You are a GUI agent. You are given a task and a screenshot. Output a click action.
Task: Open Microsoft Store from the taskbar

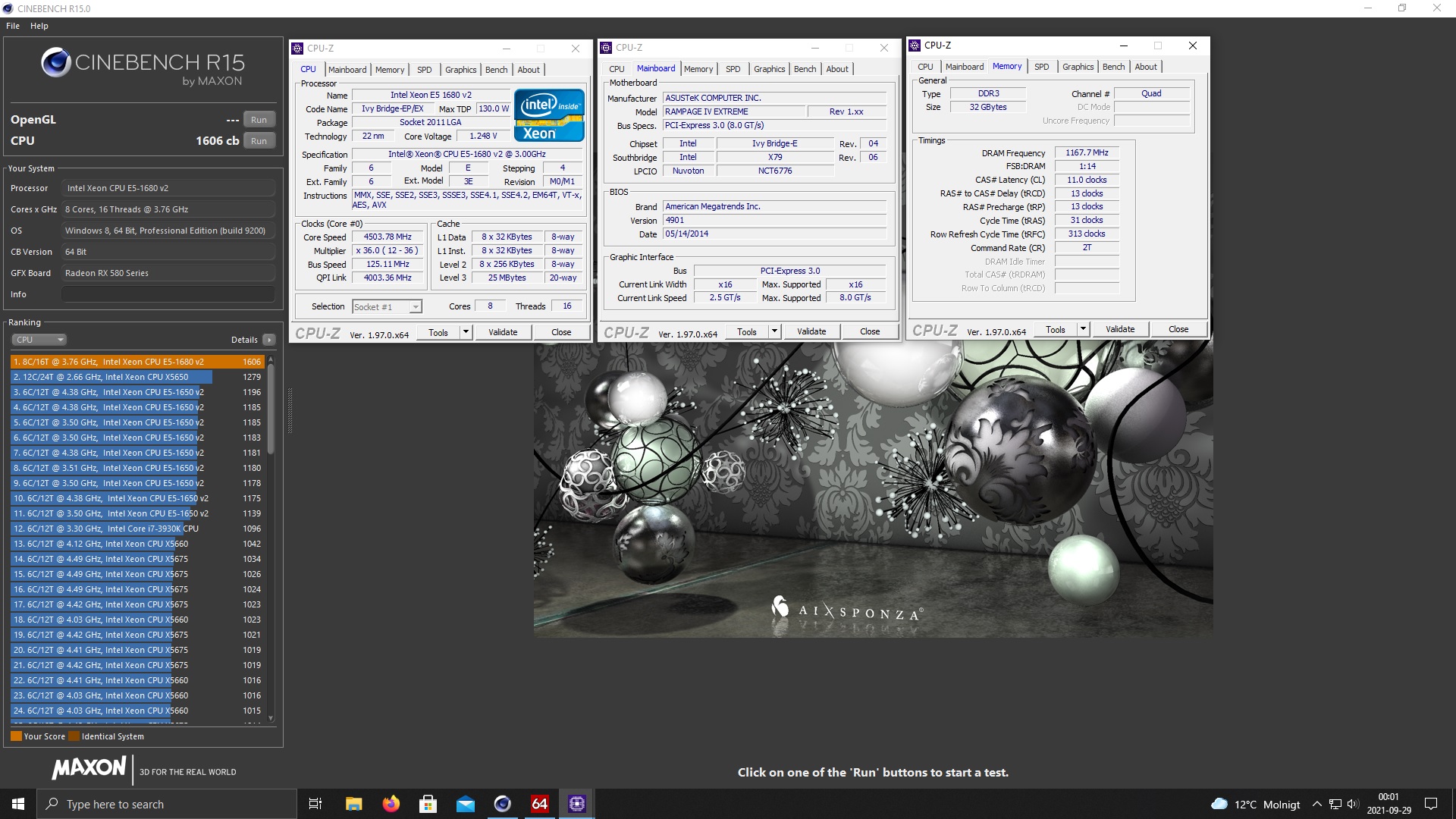(x=428, y=804)
